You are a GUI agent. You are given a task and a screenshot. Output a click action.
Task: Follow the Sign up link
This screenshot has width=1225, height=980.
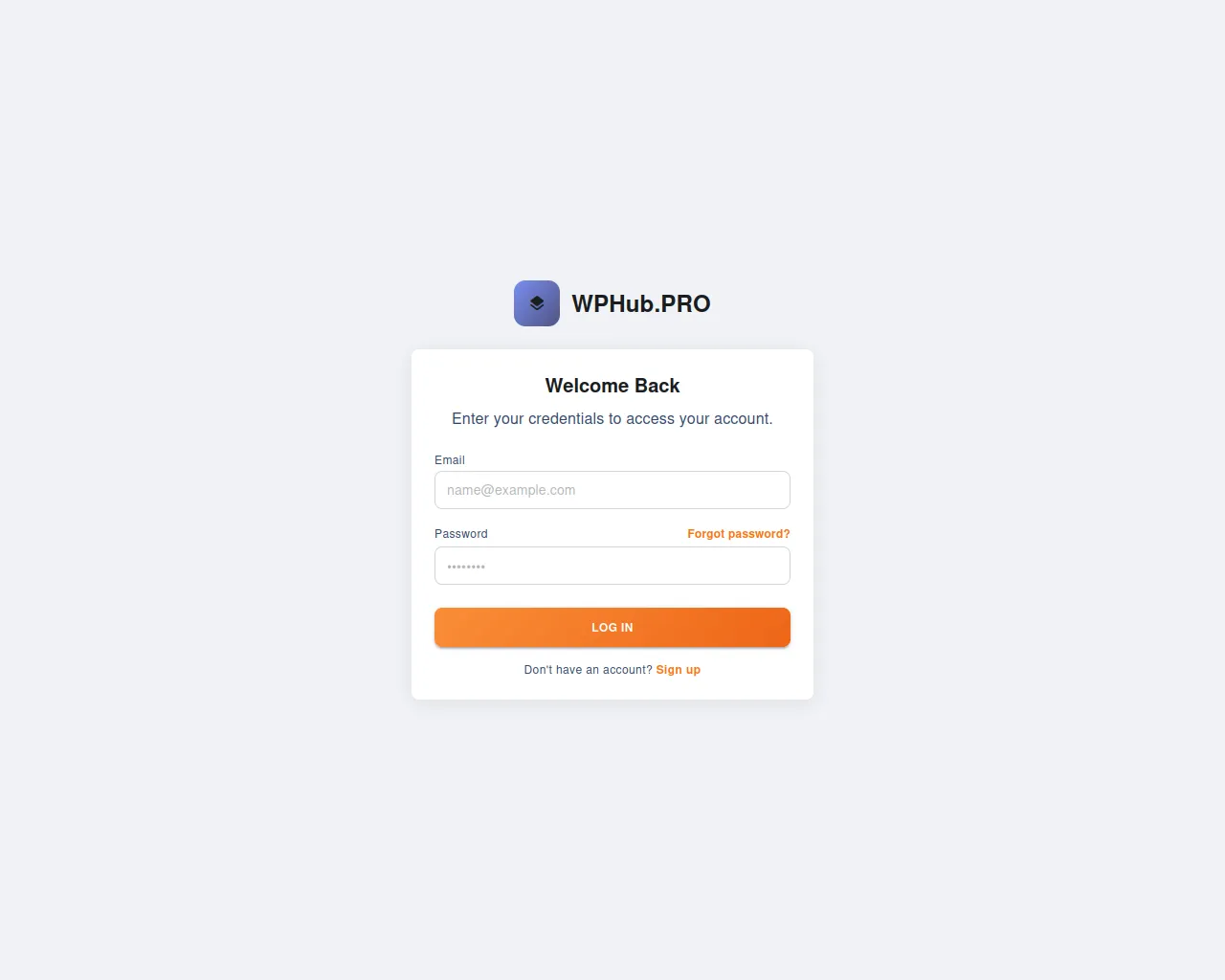point(678,670)
